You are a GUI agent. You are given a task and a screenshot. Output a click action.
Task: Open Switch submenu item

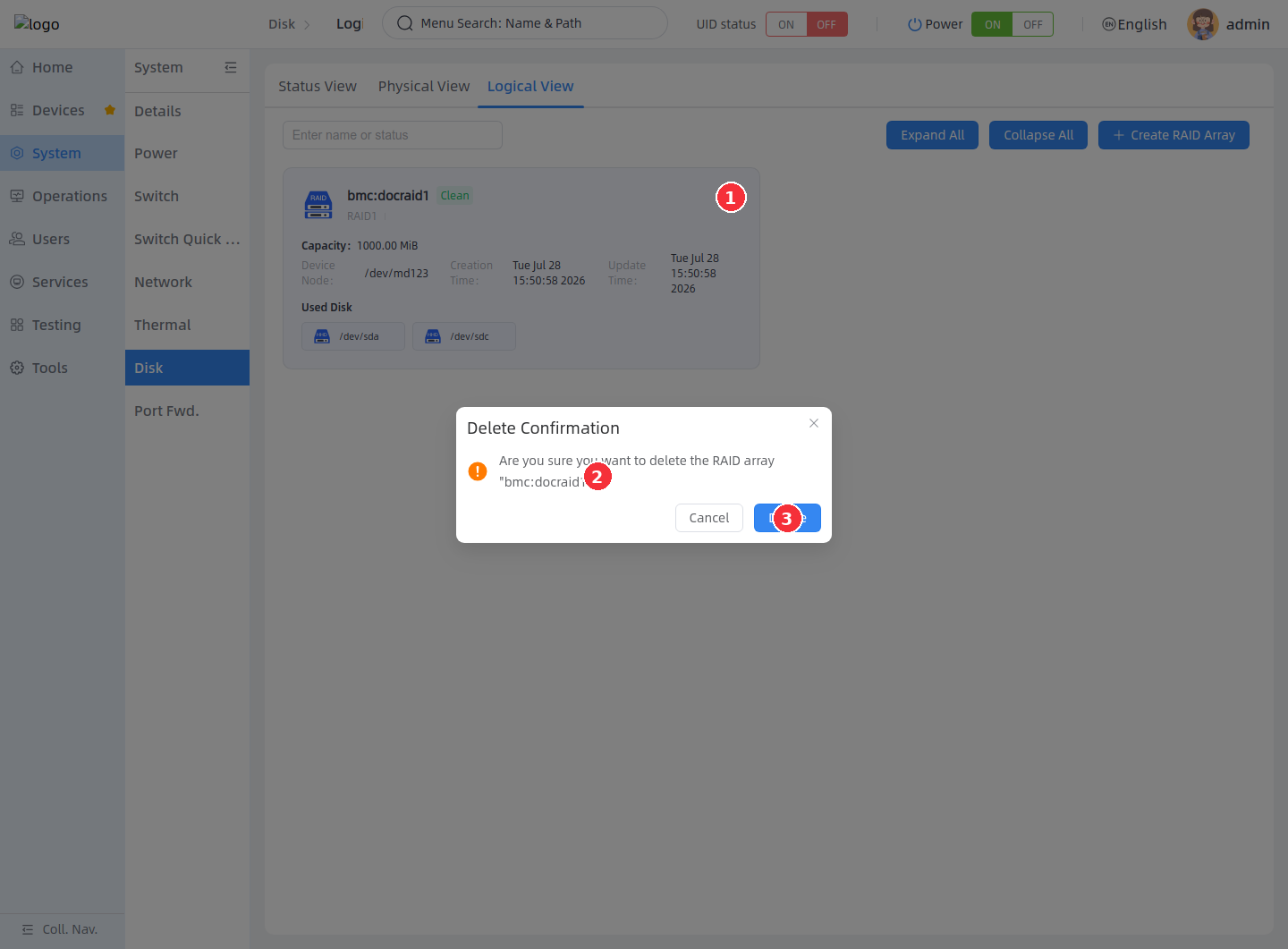187,196
